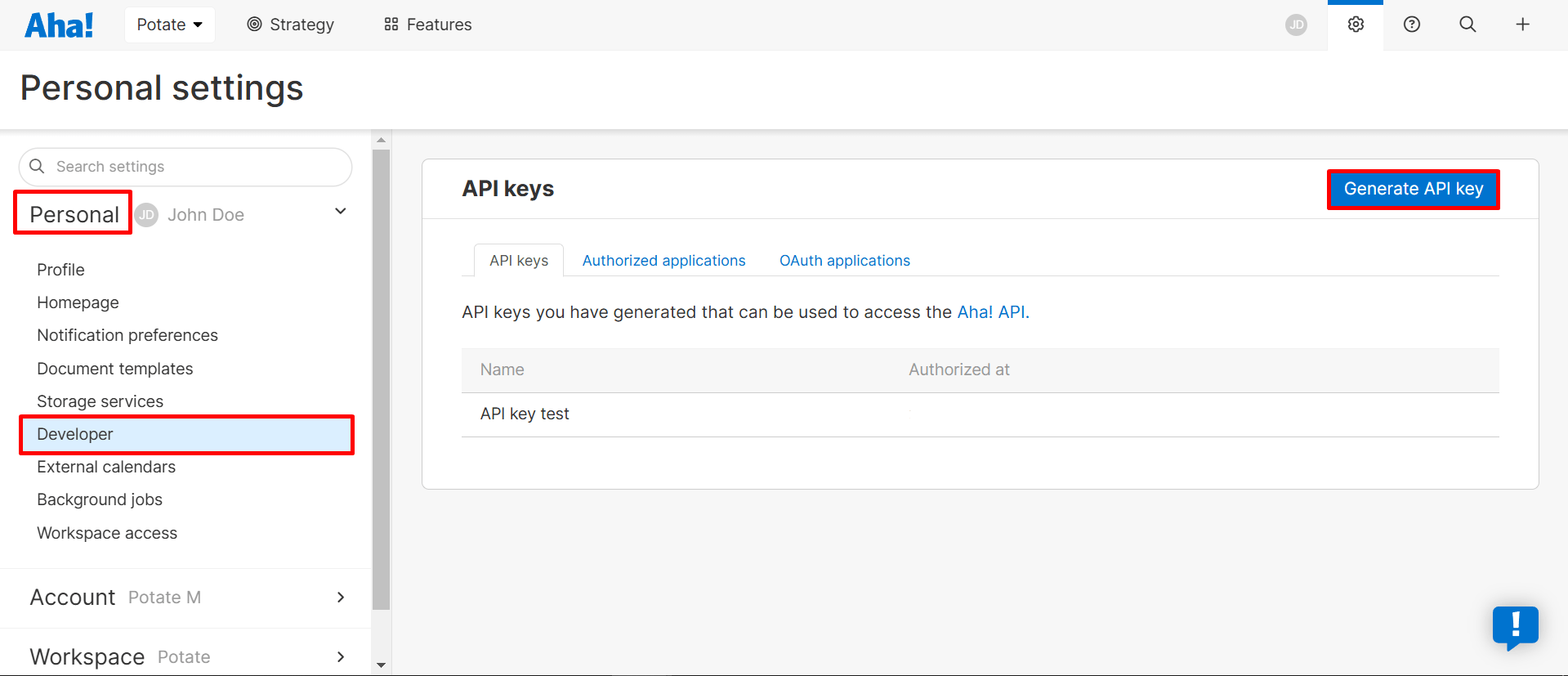Select Developer in settings sidebar
Viewport: 1568px width, 676px height.
coord(186,434)
